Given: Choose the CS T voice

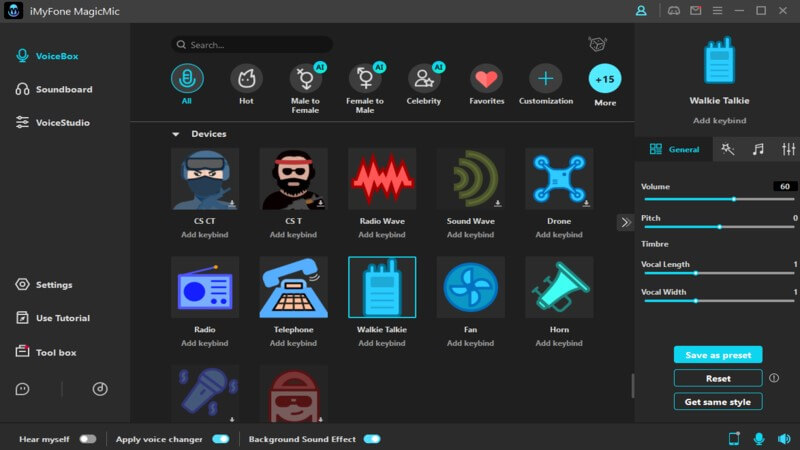Looking at the screenshot, I should [293, 179].
